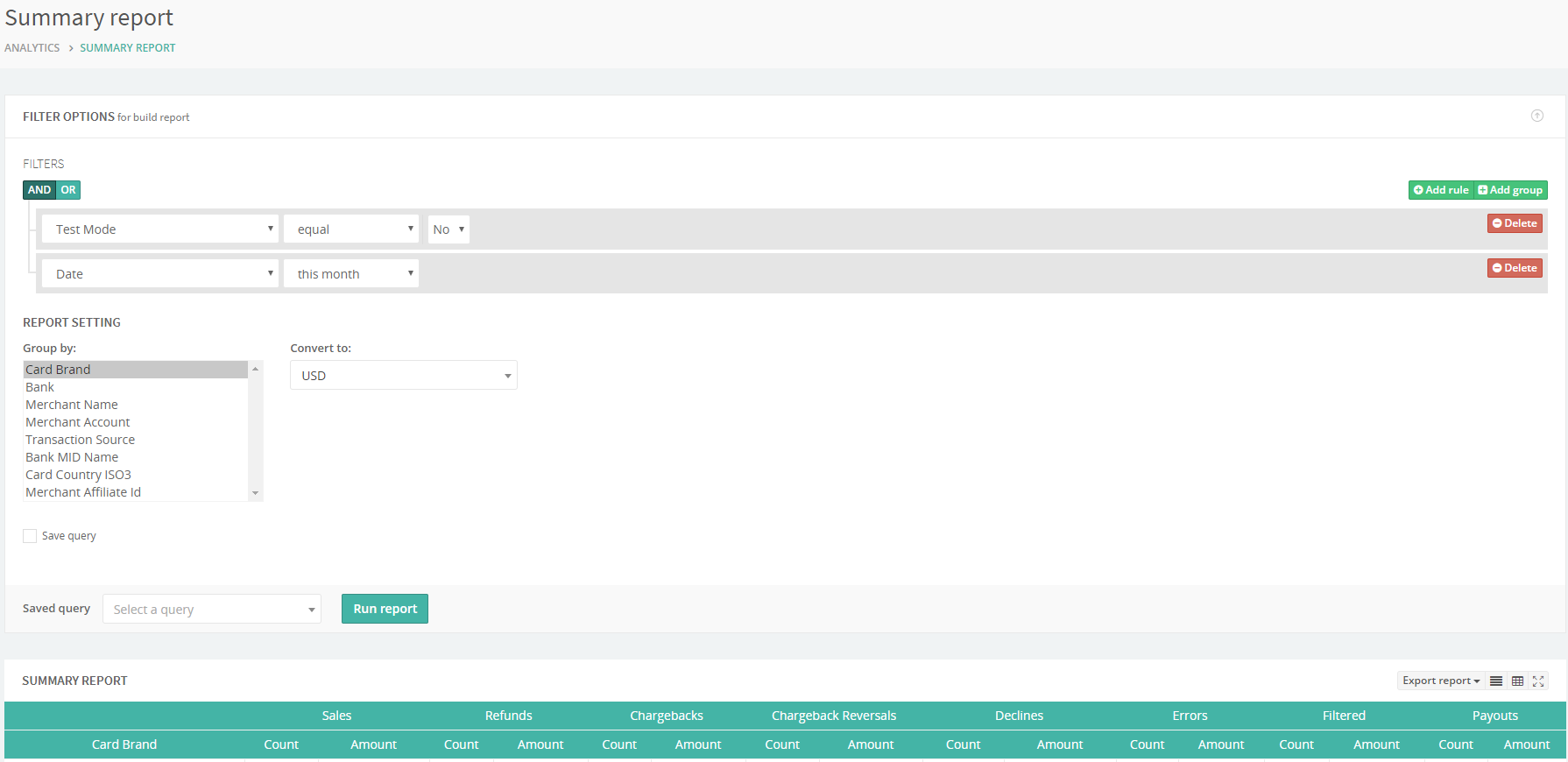This screenshot has height=762, width=1568.
Task: Click the Sales Count column header
Action: point(281,744)
